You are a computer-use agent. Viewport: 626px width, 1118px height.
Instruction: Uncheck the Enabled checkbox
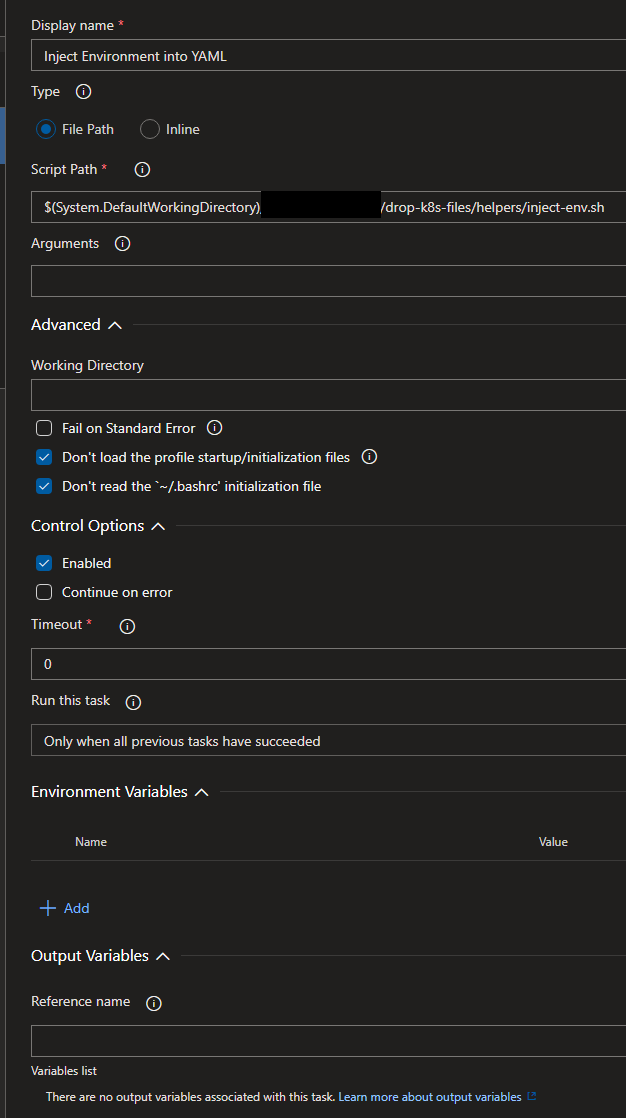44,563
